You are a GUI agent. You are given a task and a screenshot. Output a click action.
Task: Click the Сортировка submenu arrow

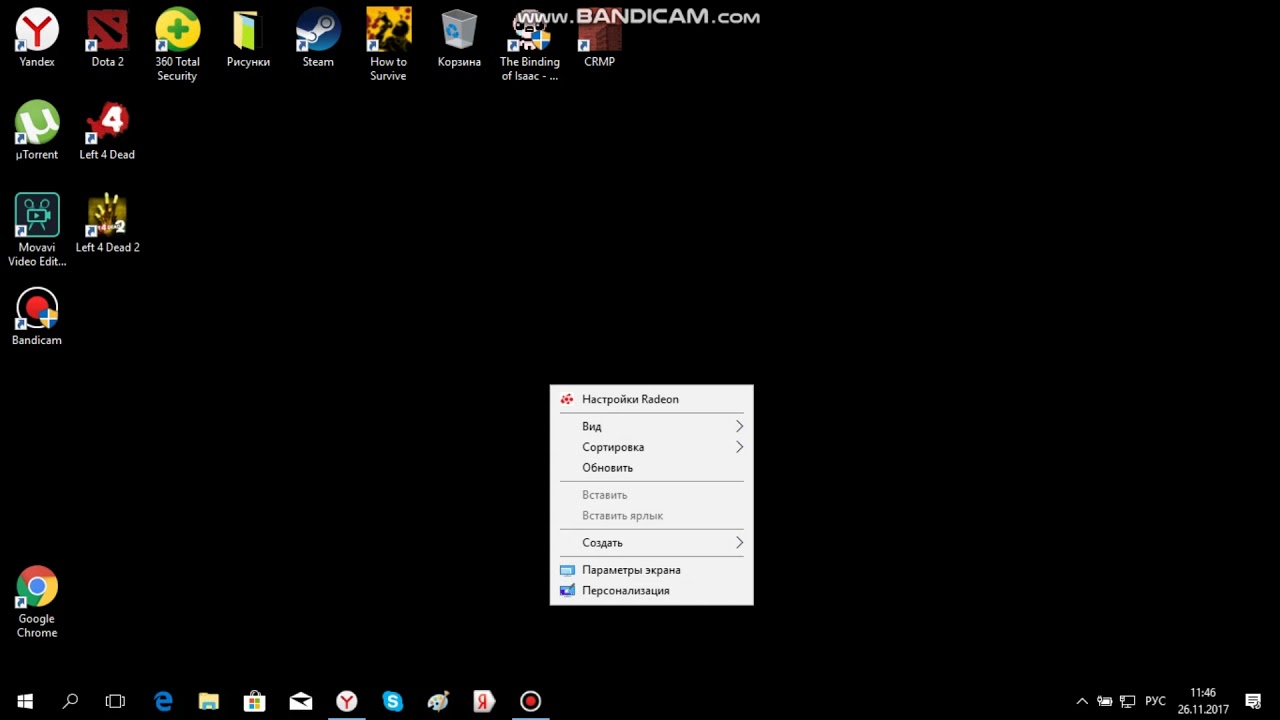pyautogui.click(x=740, y=447)
